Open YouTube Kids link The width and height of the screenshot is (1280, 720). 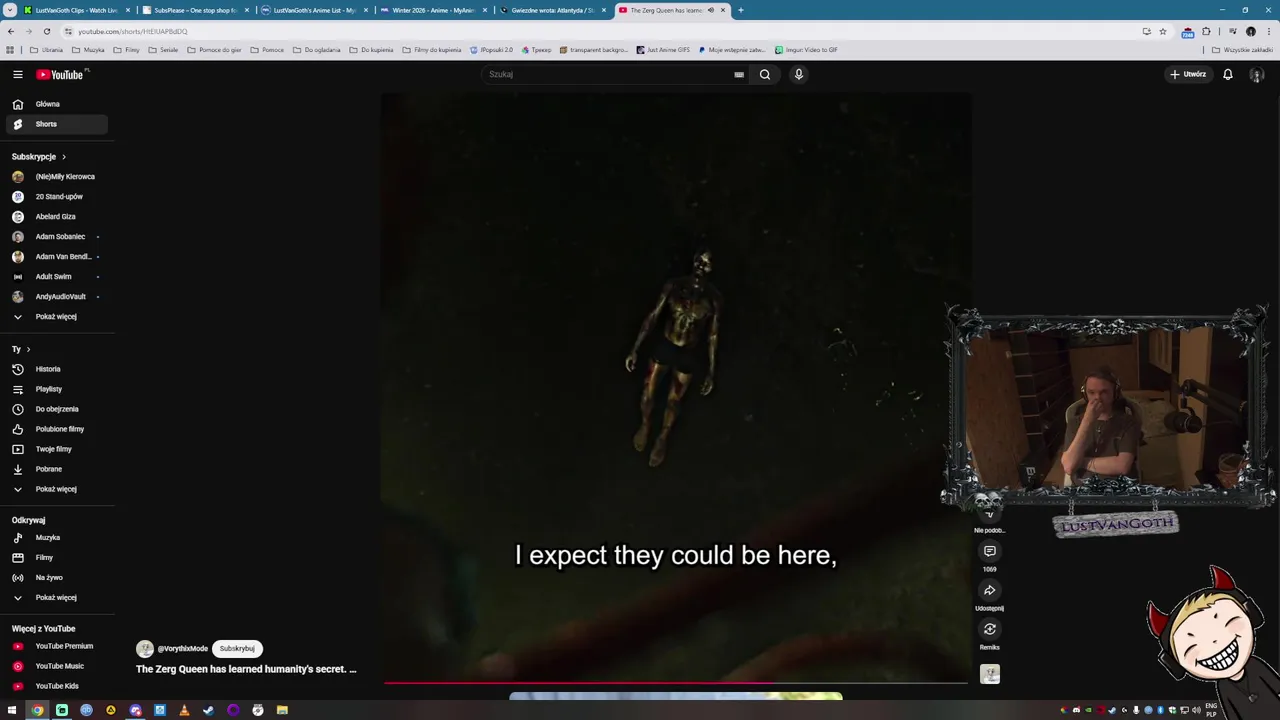[x=57, y=686]
